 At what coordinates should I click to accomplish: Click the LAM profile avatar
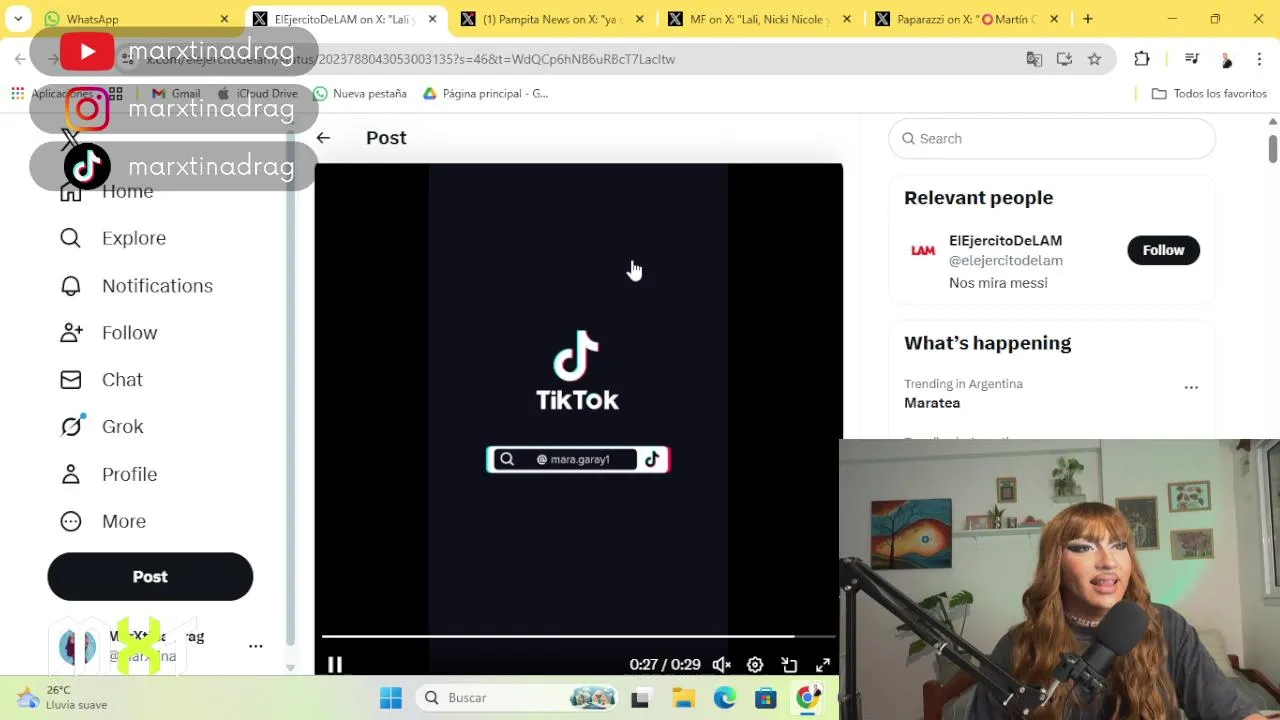tap(923, 251)
